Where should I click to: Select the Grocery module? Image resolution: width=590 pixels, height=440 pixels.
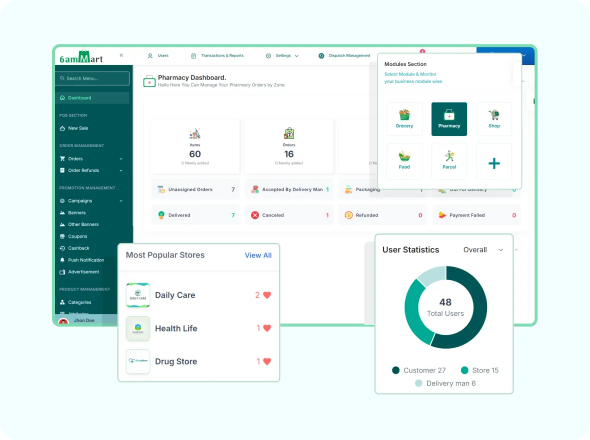[404, 119]
